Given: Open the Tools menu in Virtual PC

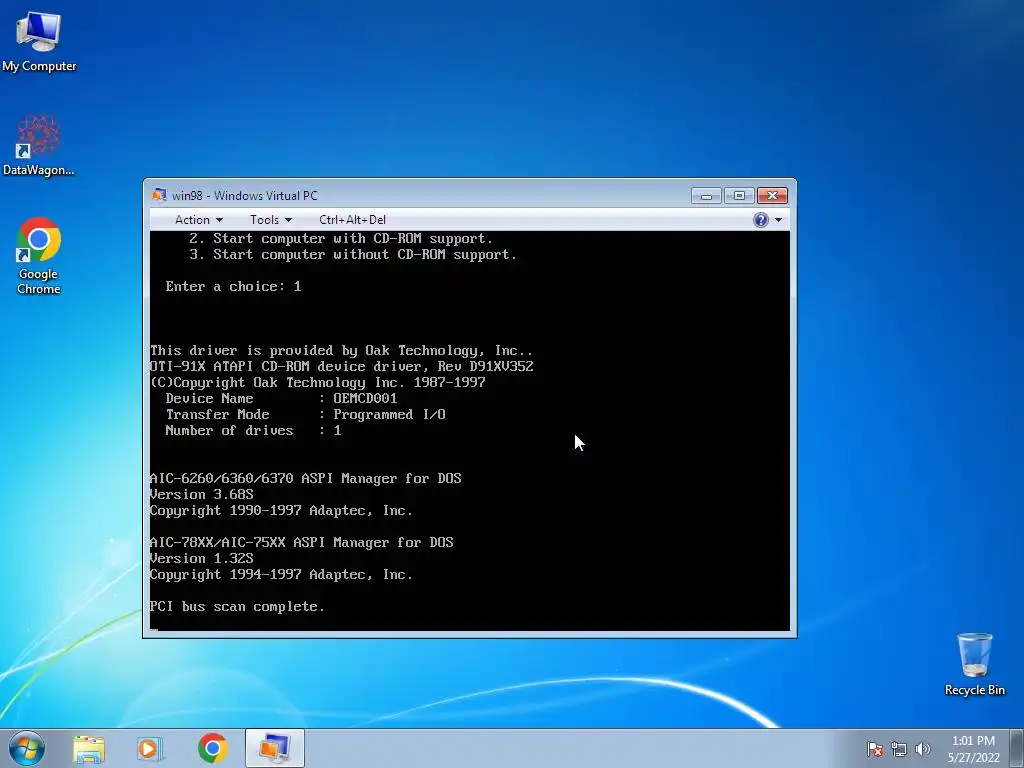Looking at the screenshot, I should [x=270, y=220].
